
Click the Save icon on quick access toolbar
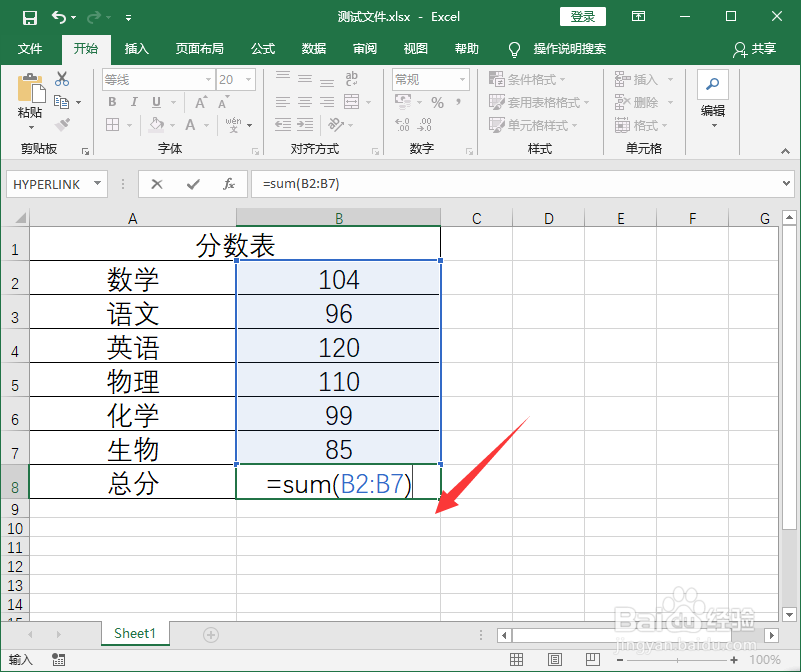point(29,16)
